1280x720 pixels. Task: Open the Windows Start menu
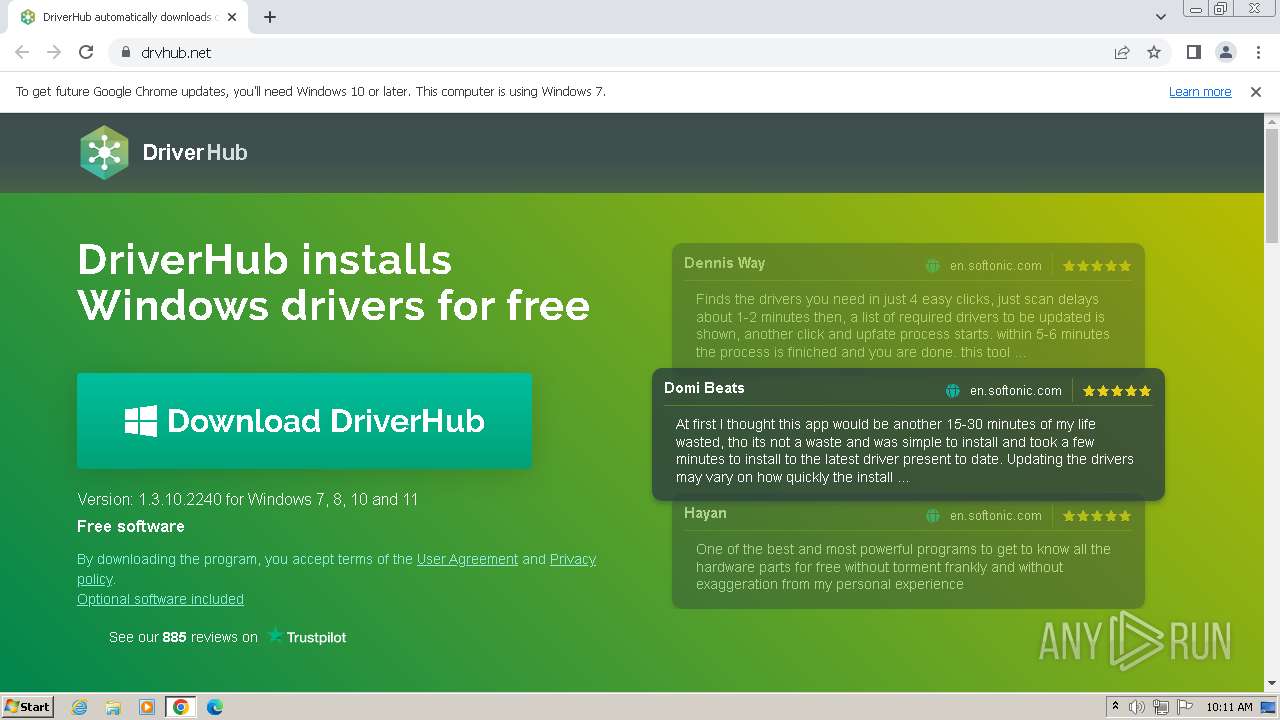pos(27,707)
